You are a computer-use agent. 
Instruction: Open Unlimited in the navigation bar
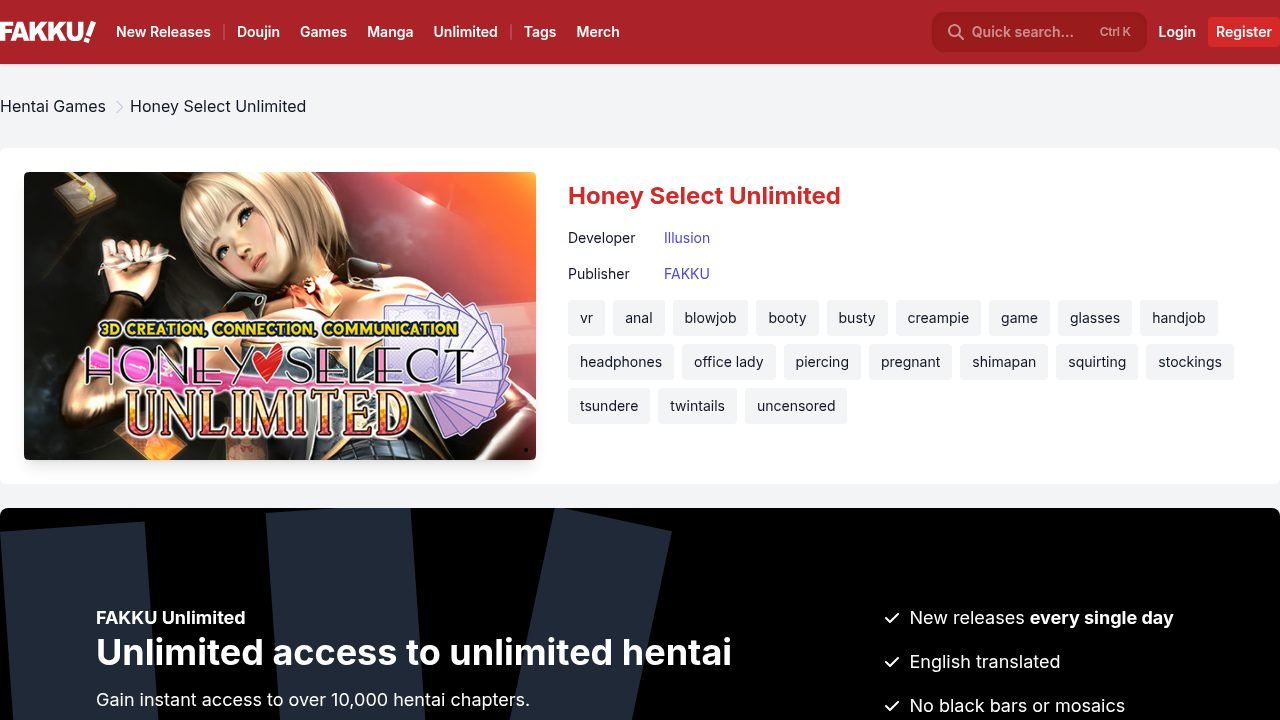pos(465,32)
